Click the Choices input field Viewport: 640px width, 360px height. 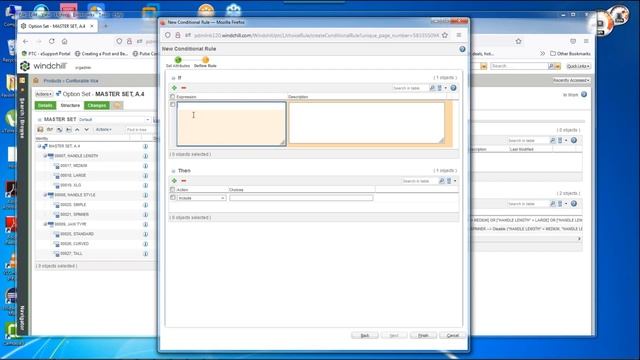301,198
